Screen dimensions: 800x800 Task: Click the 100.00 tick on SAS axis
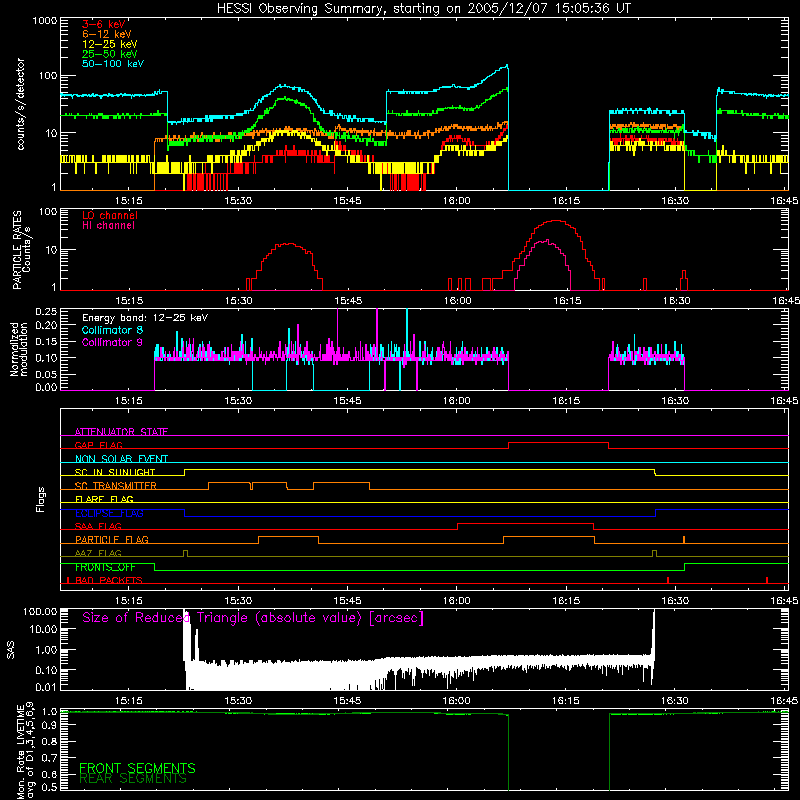pos(40,612)
